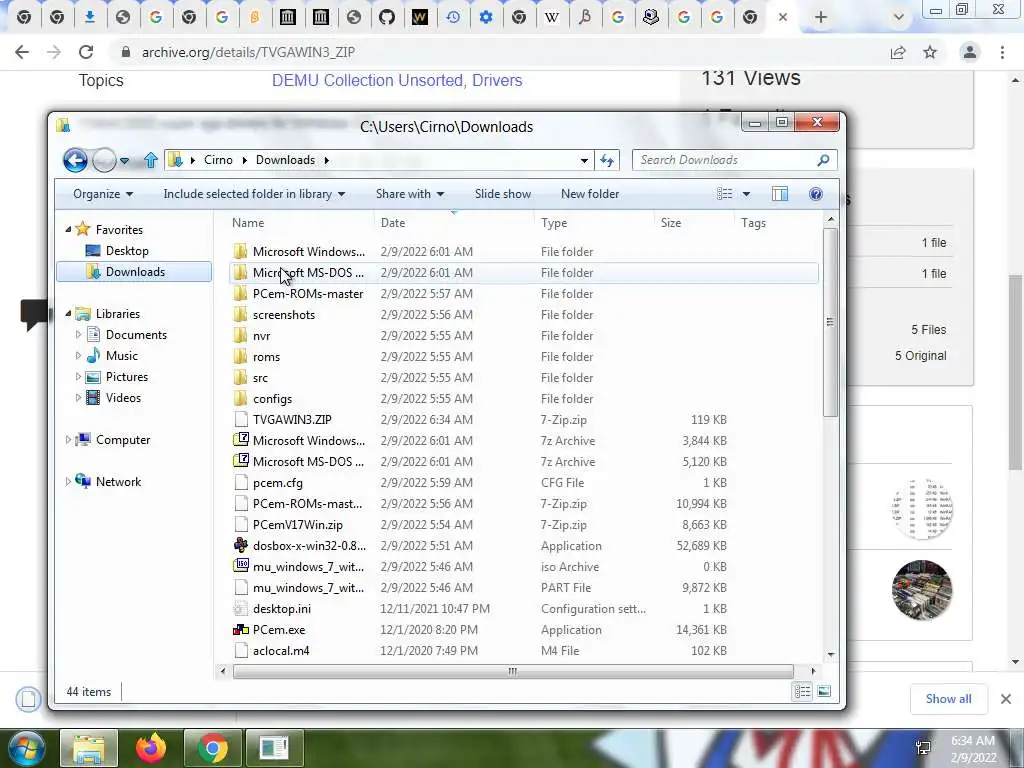The height and width of the screenshot is (768, 1024).
Task: Open the Windows Start button
Action: pos(25,748)
